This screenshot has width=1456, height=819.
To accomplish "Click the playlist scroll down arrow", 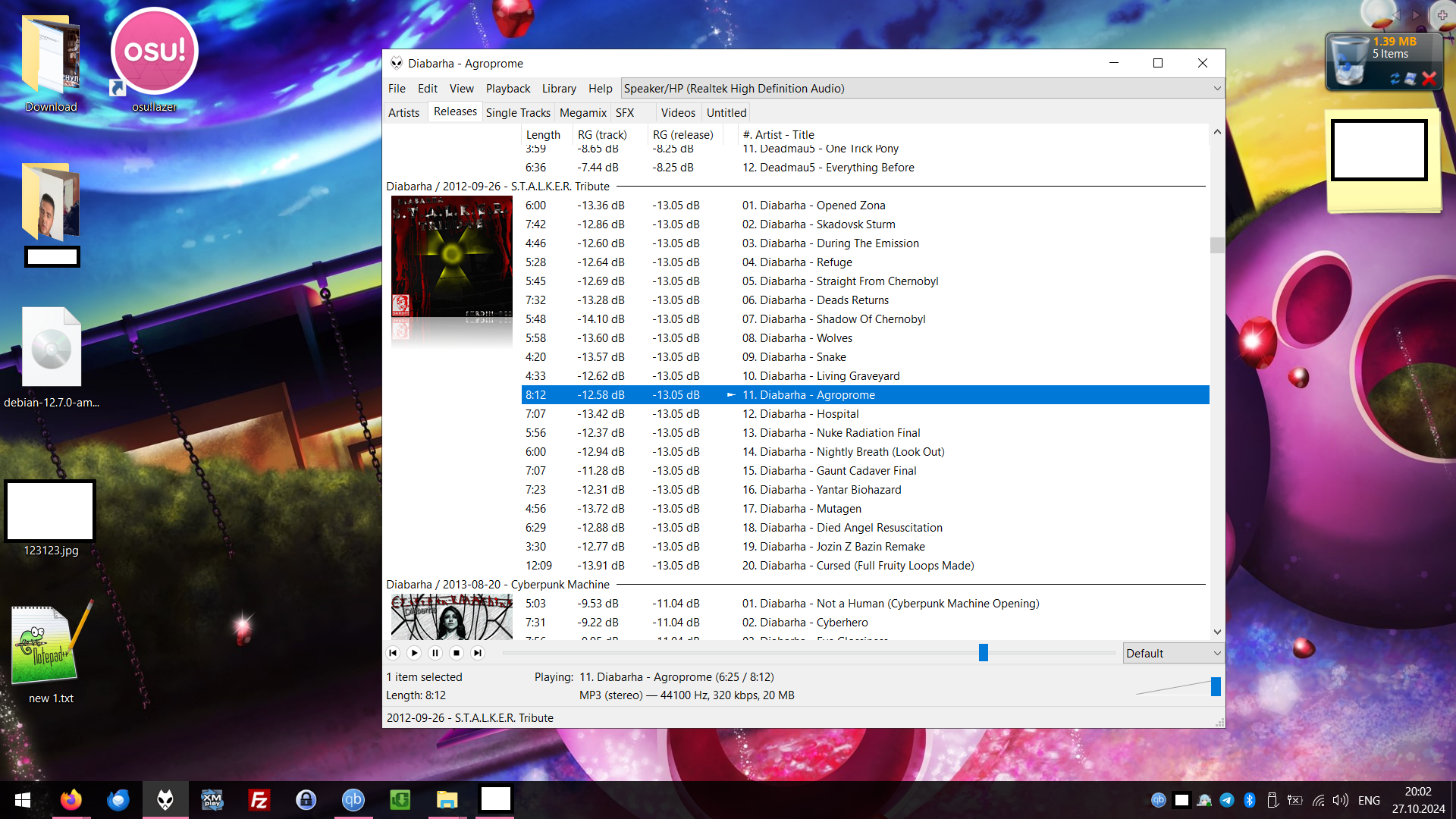I will tap(1217, 632).
